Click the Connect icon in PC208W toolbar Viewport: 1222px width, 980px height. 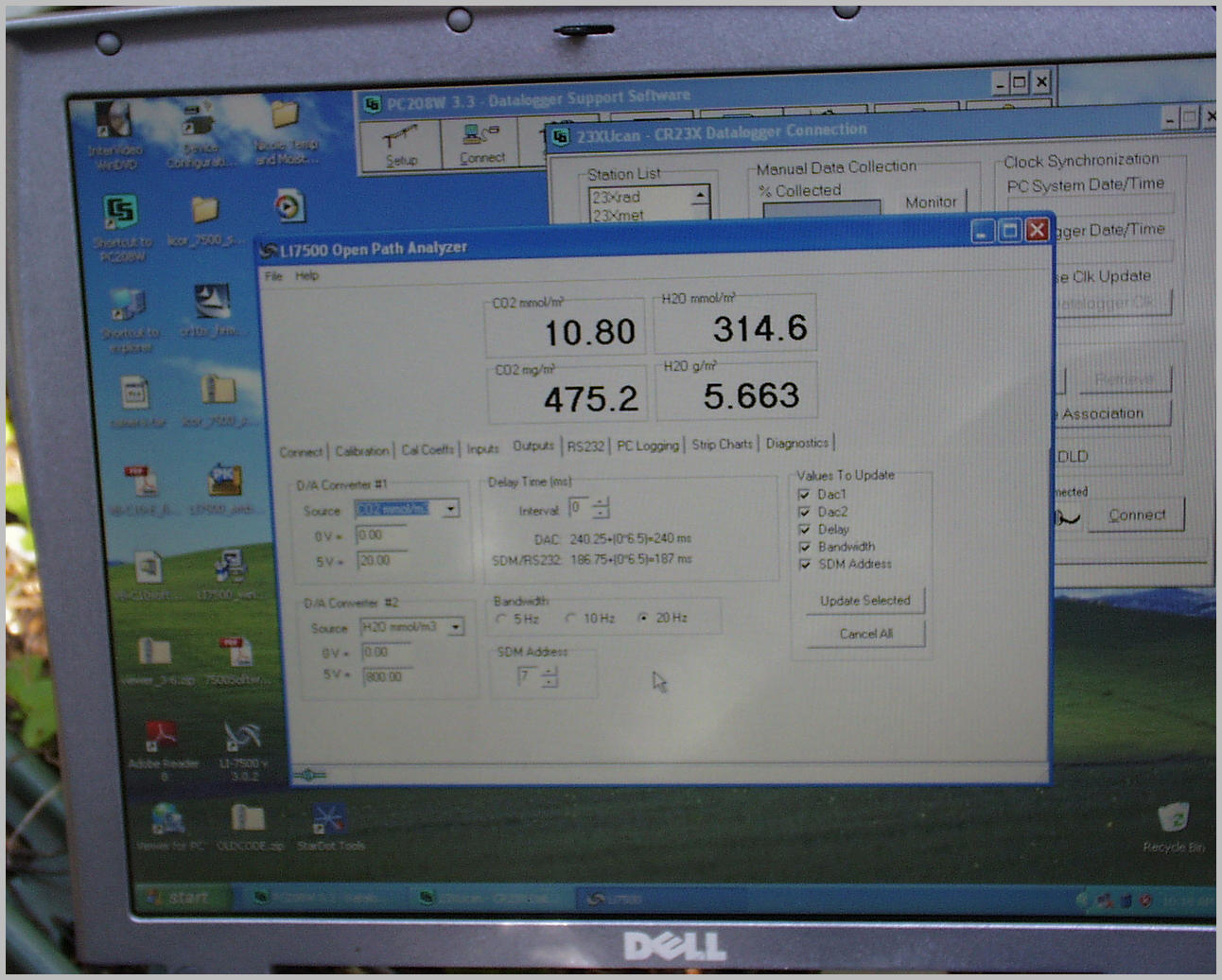pyautogui.click(x=481, y=144)
